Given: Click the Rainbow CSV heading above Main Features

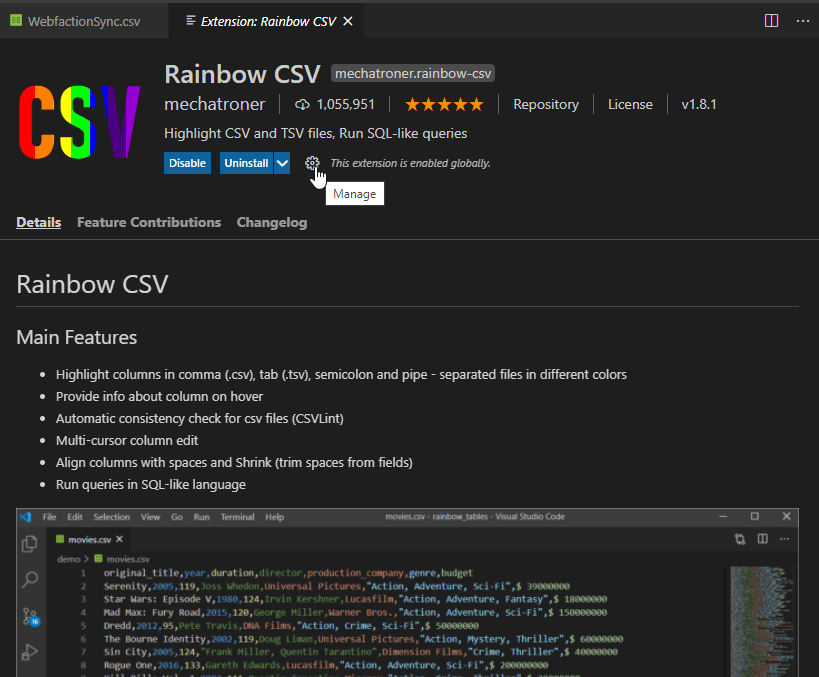Looking at the screenshot, I should (92, 284).
